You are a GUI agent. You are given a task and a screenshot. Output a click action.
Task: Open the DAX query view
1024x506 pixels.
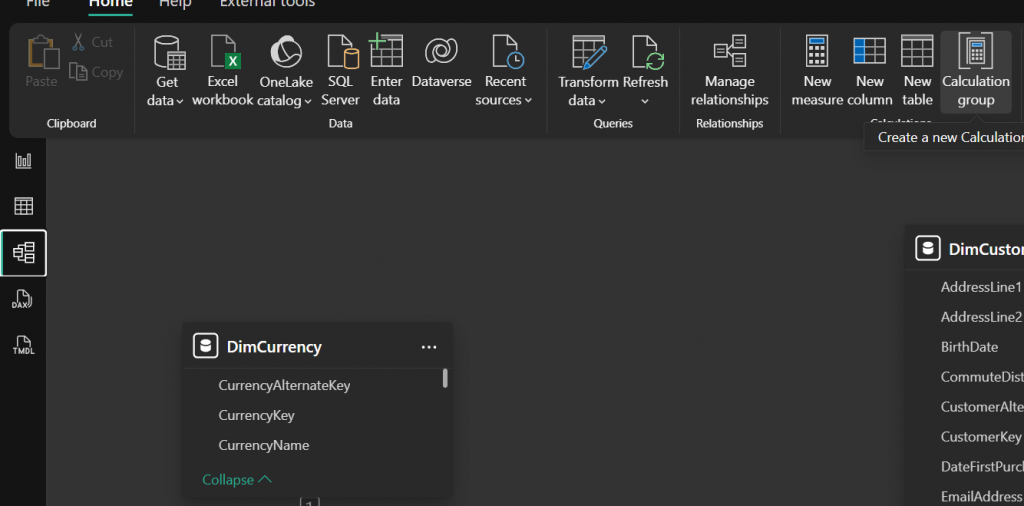click(x=23, y=300)
